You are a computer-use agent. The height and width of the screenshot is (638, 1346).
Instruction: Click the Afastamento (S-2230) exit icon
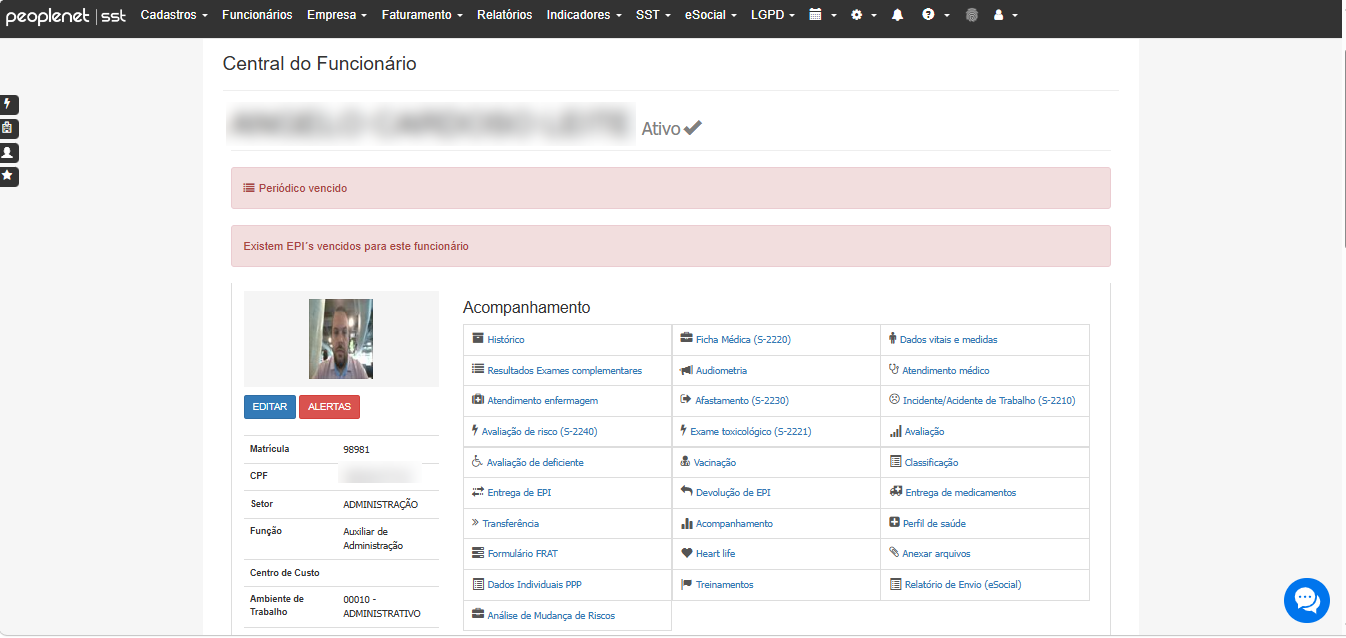tap(686, 400)
